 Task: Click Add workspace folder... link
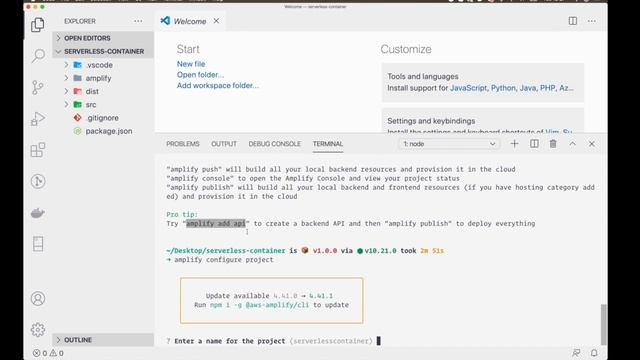point(218,85)
